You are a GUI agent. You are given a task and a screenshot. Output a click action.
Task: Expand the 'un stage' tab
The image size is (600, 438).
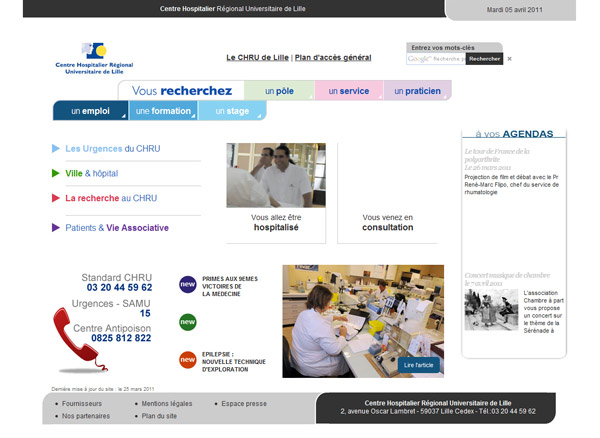pyautogui.click(x=231, y=111)
